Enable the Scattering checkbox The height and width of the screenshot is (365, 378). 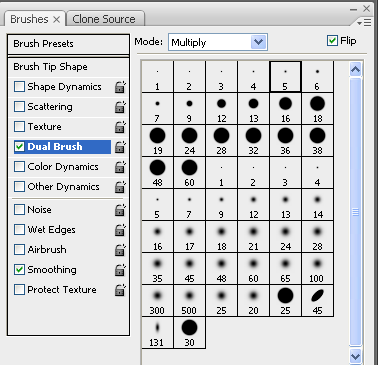click(x=19, y=107)
